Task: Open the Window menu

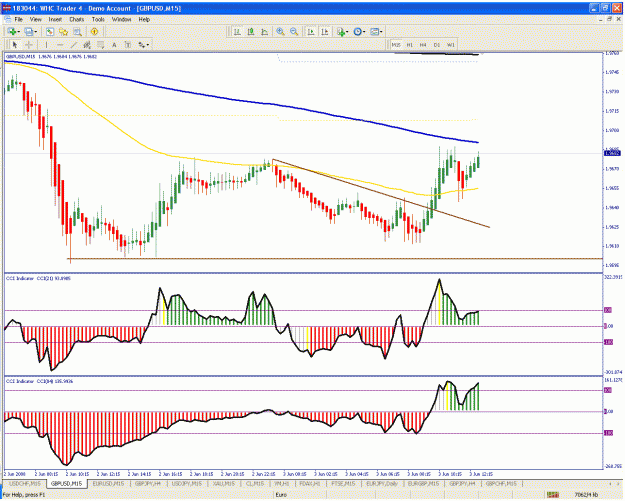Action: click(x=121, y=19)
